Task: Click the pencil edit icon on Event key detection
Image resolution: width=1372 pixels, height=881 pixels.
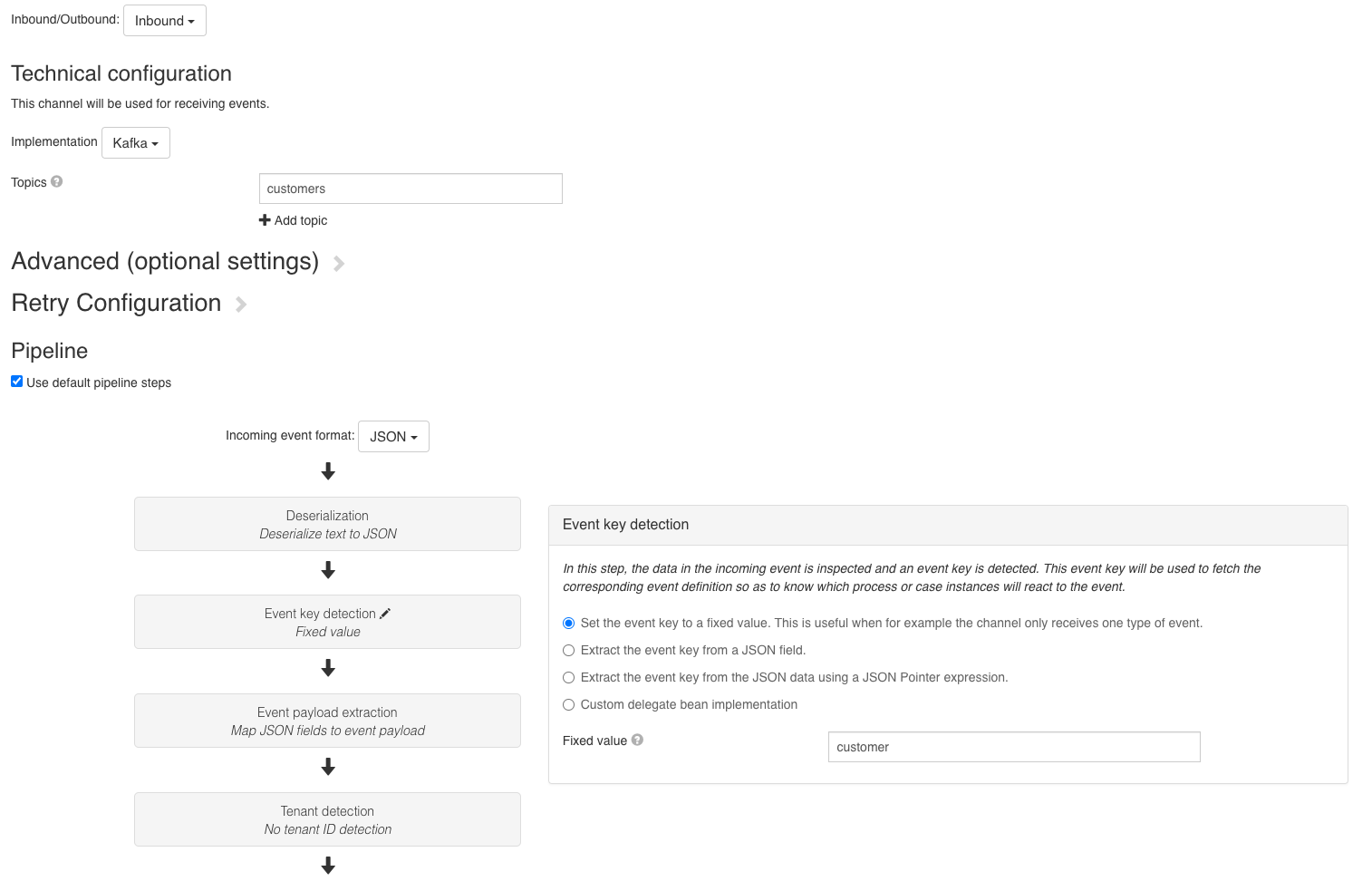Action: click(385, 613)
